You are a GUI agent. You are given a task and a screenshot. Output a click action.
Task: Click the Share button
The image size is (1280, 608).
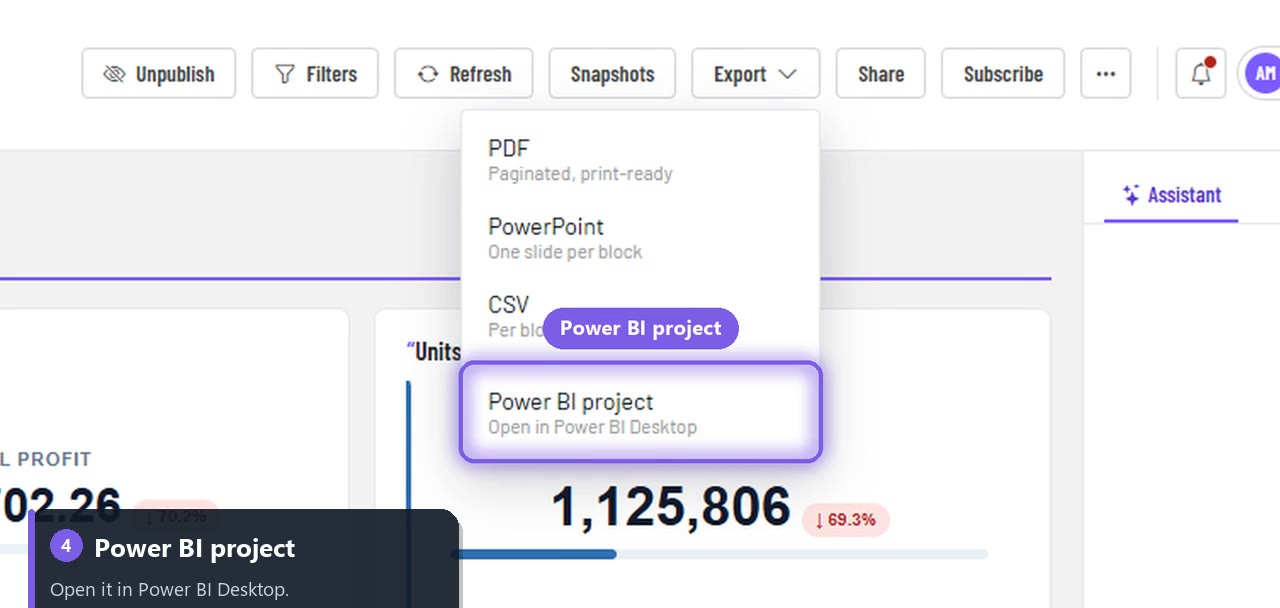tap(881, 74)
